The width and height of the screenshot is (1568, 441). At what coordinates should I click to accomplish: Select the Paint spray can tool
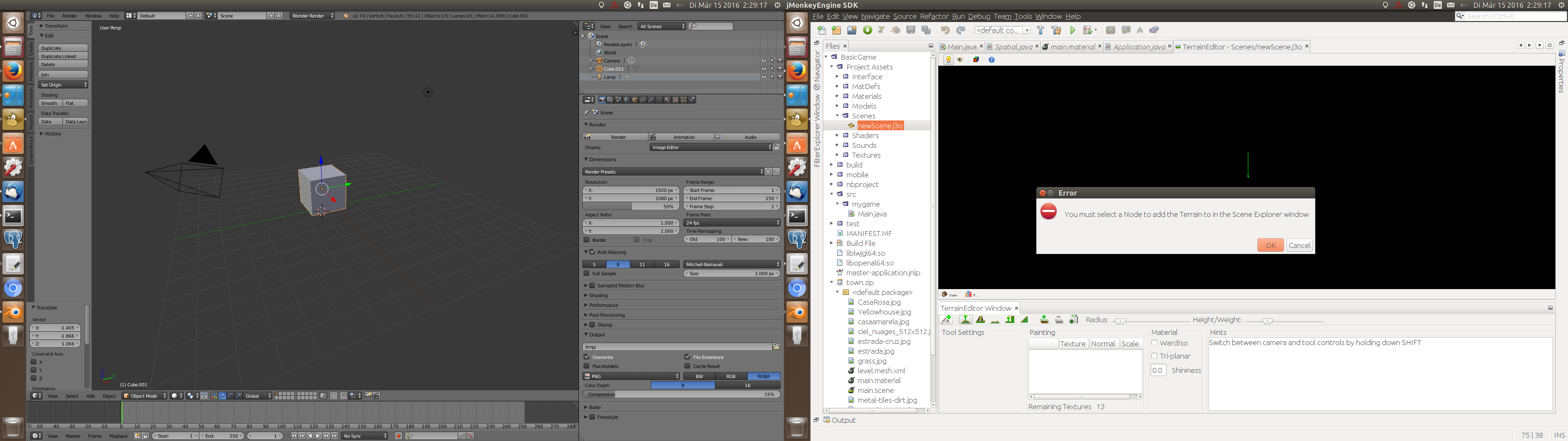coord(1074,320)
